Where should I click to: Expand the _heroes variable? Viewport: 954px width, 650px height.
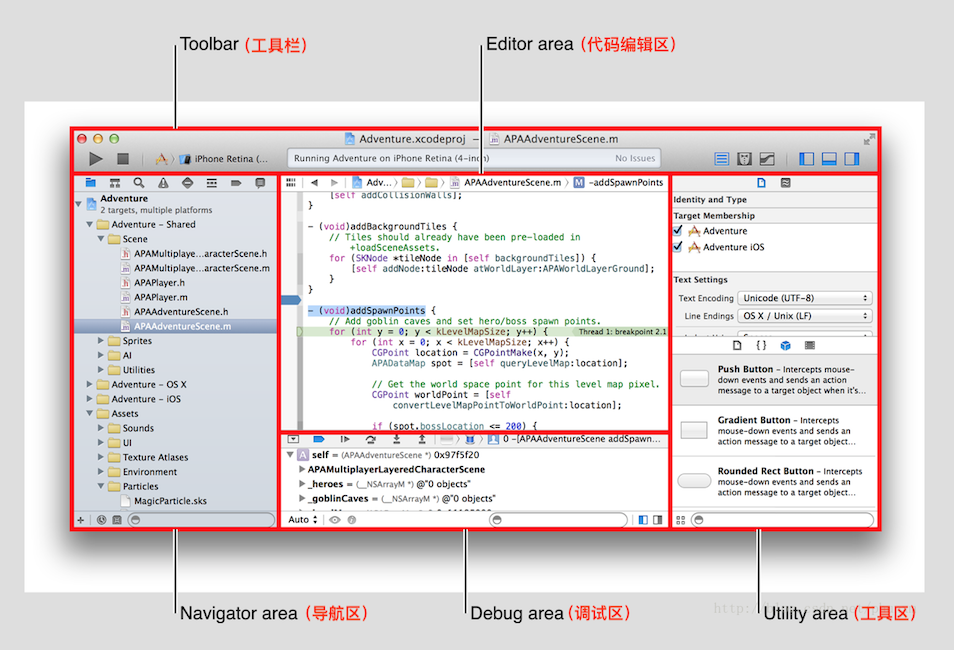point(302,484)
